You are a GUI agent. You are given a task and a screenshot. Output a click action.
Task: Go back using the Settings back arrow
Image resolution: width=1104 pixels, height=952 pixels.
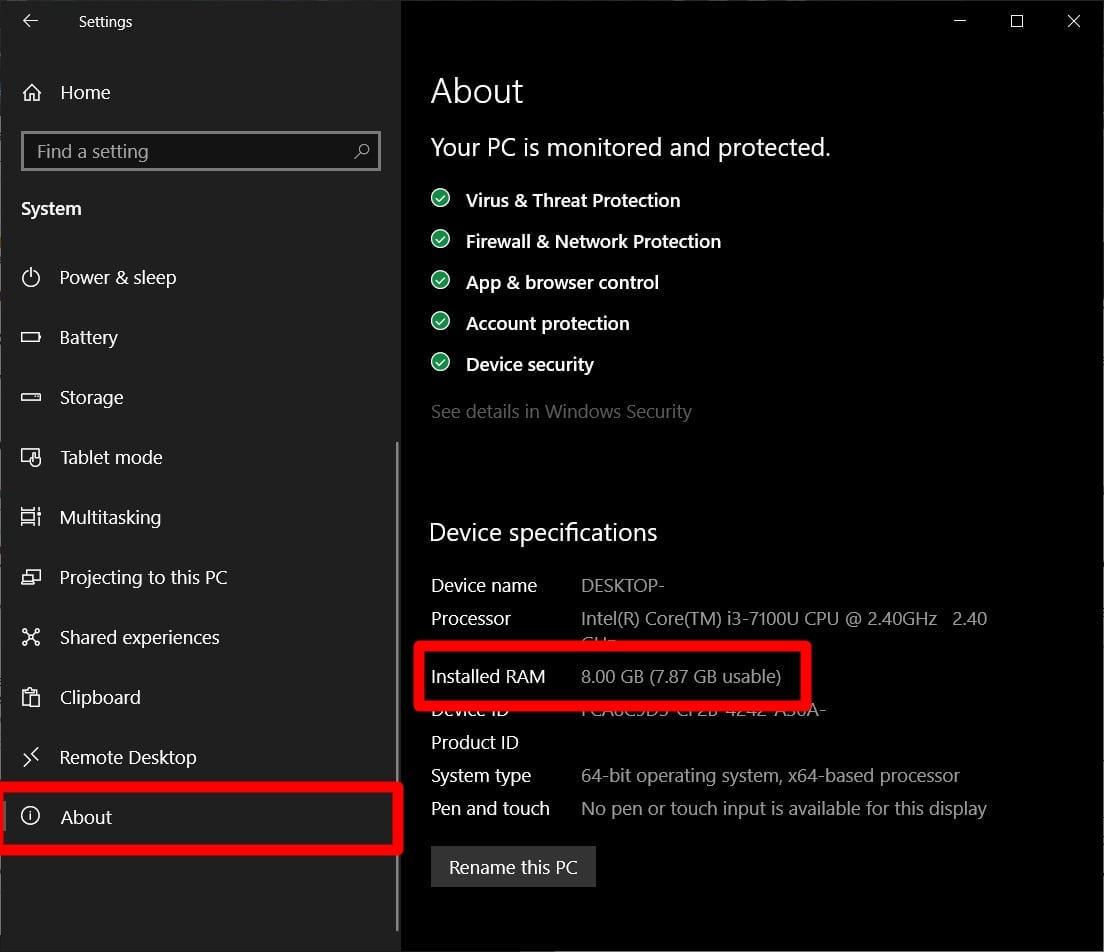tap(30, 21)
